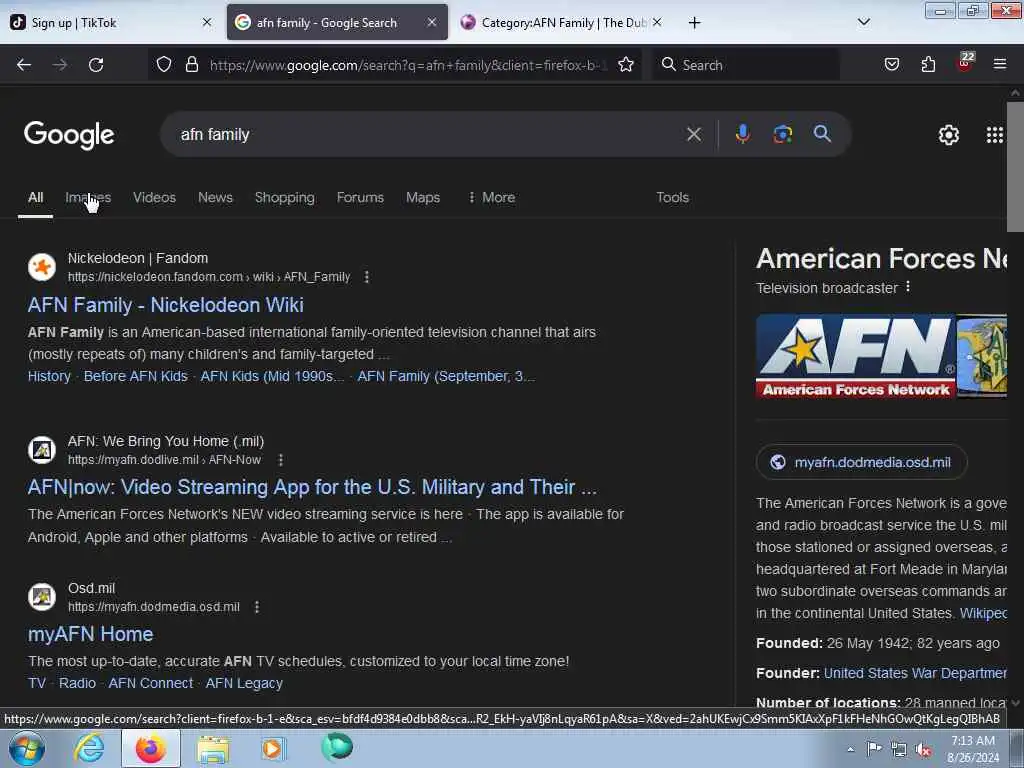Screen dimensions: 1024x768
Task: Open more options for AFN-Now result
Action: pos(281,460)
